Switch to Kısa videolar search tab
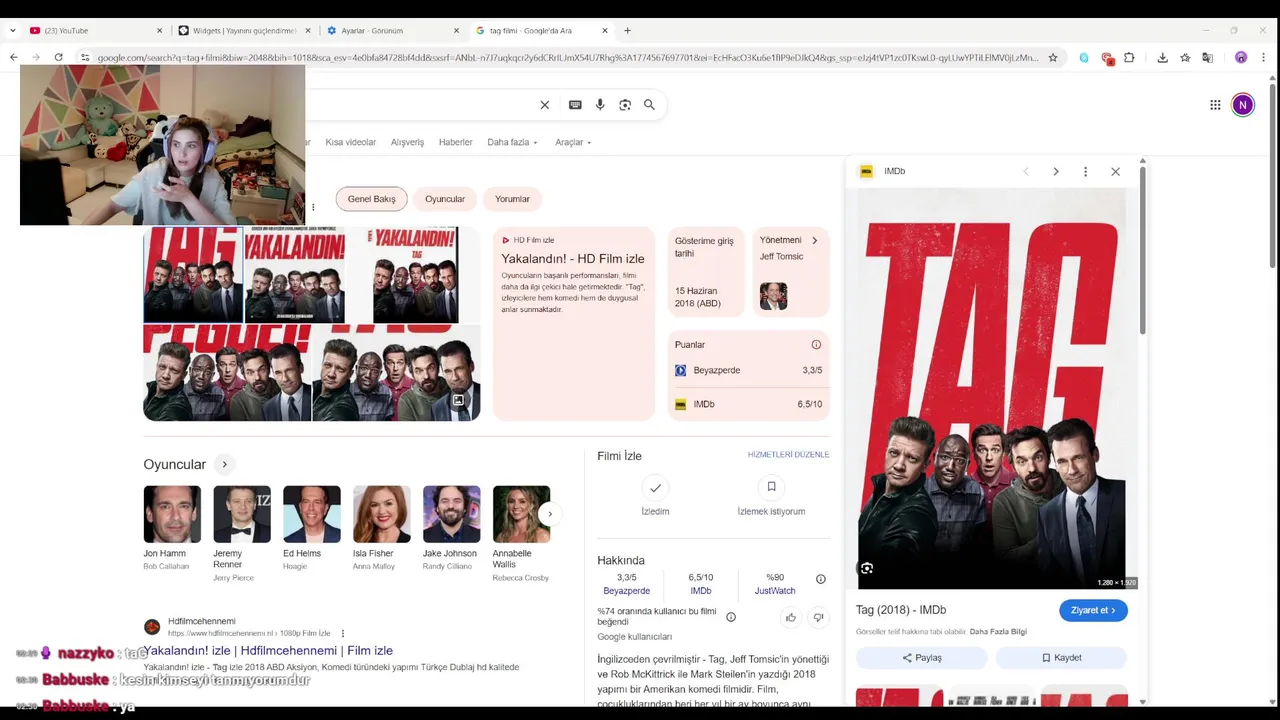1280x720 pixels. click(350, 142)
